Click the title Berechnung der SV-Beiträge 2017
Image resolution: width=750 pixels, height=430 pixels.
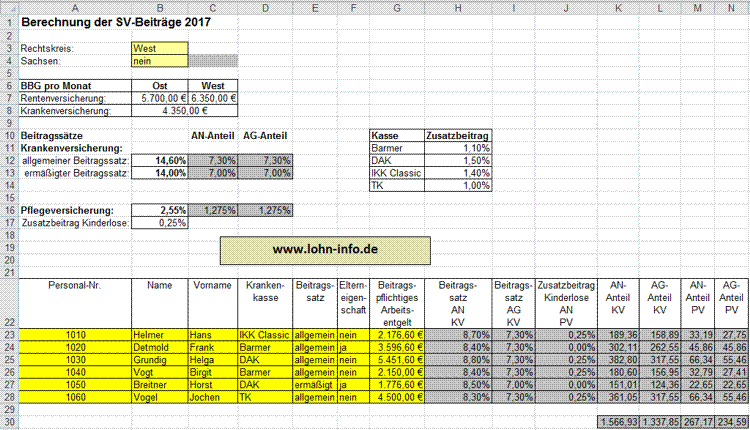[x=116, y=22]
